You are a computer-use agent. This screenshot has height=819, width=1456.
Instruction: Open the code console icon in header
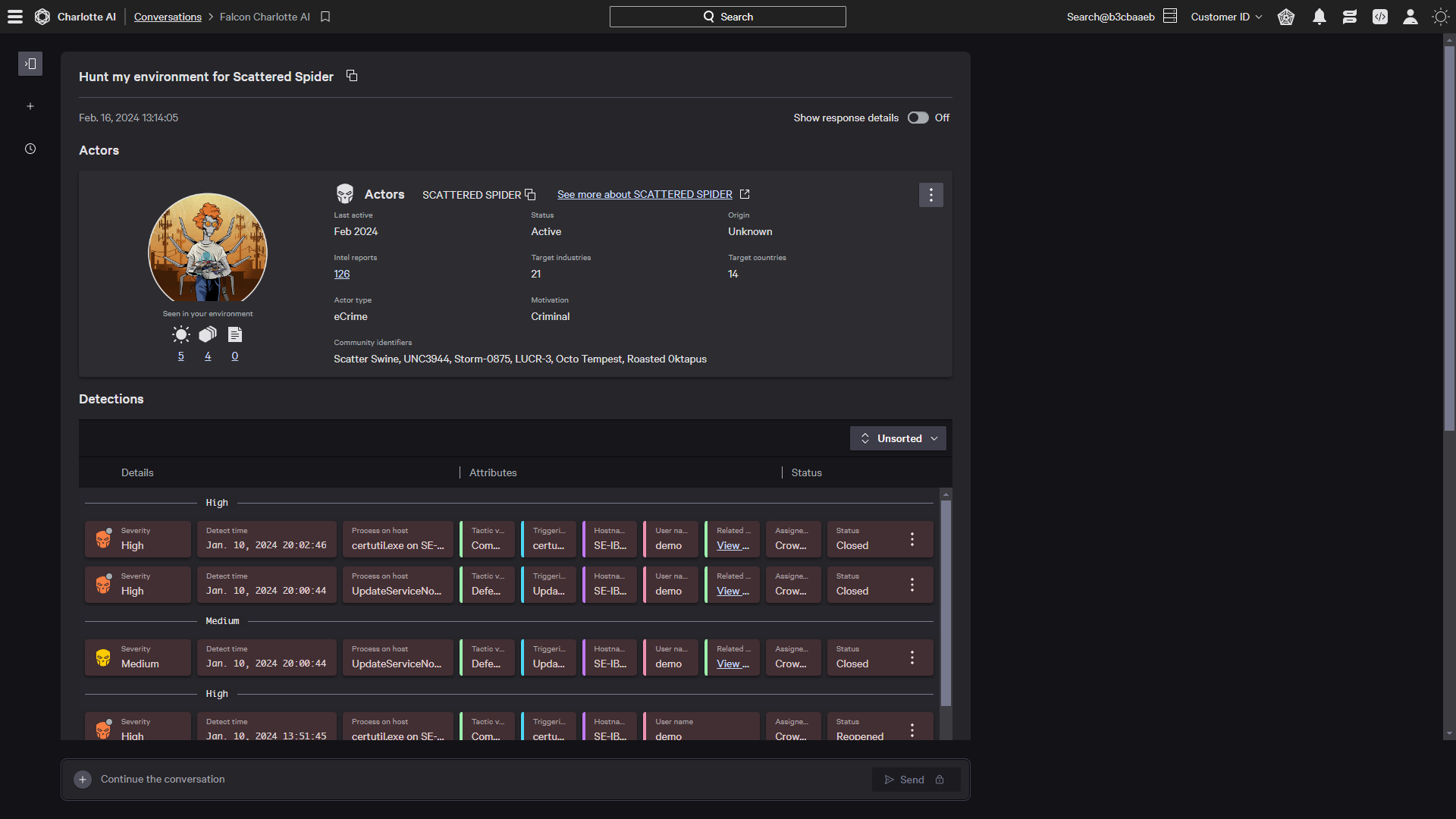(1380, 17)
